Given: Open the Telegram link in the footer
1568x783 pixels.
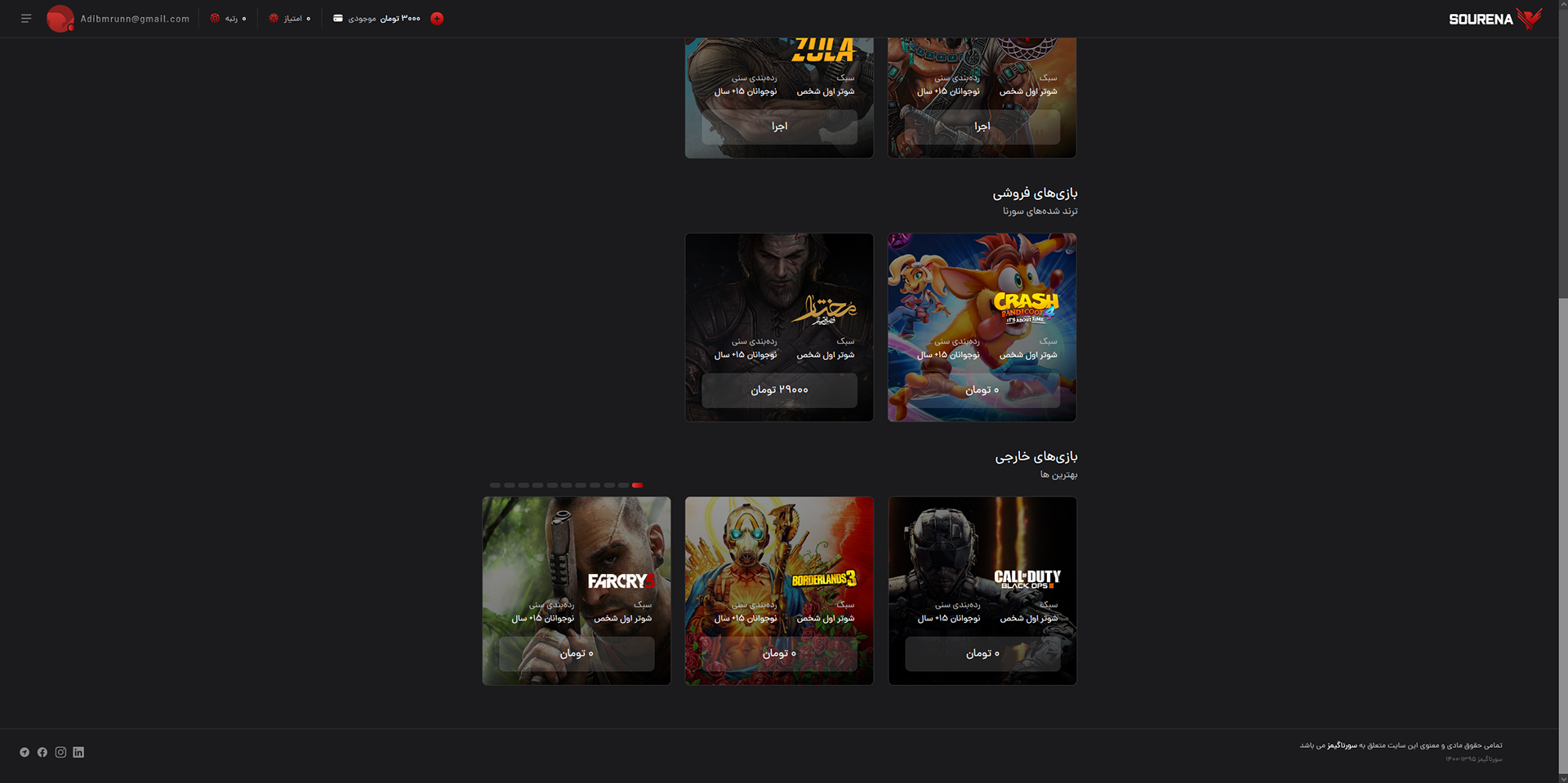Looking at the screenshot, I should click(x=24, y=752).
